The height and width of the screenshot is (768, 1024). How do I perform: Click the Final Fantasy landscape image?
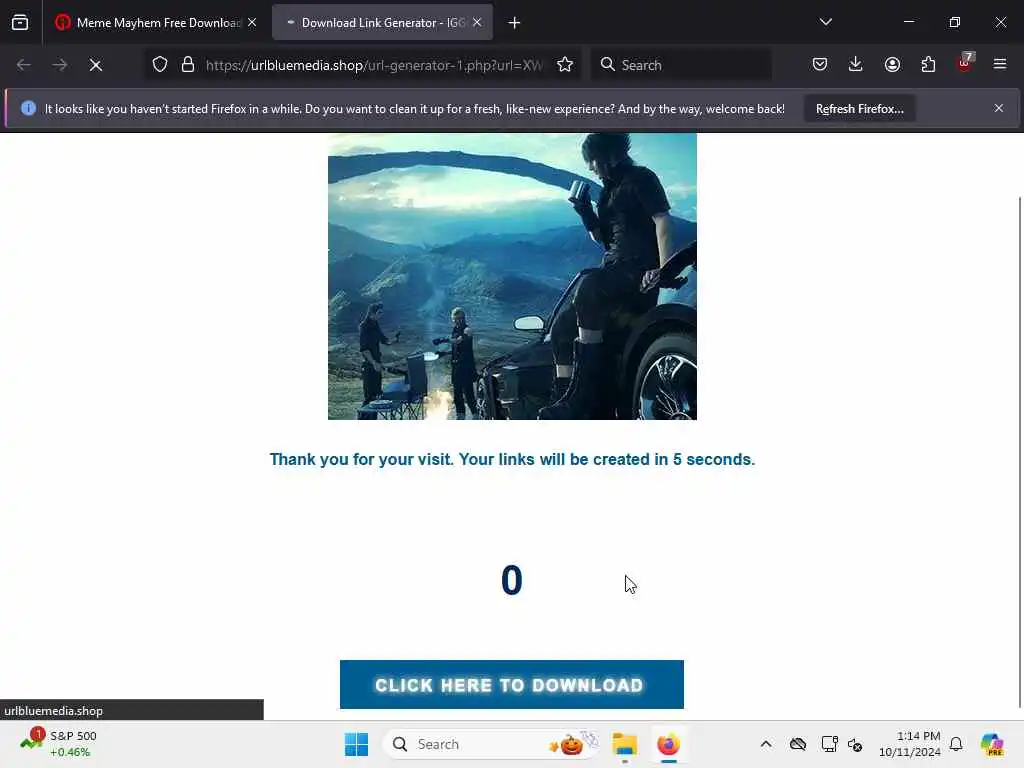click(x=512, y=276)
